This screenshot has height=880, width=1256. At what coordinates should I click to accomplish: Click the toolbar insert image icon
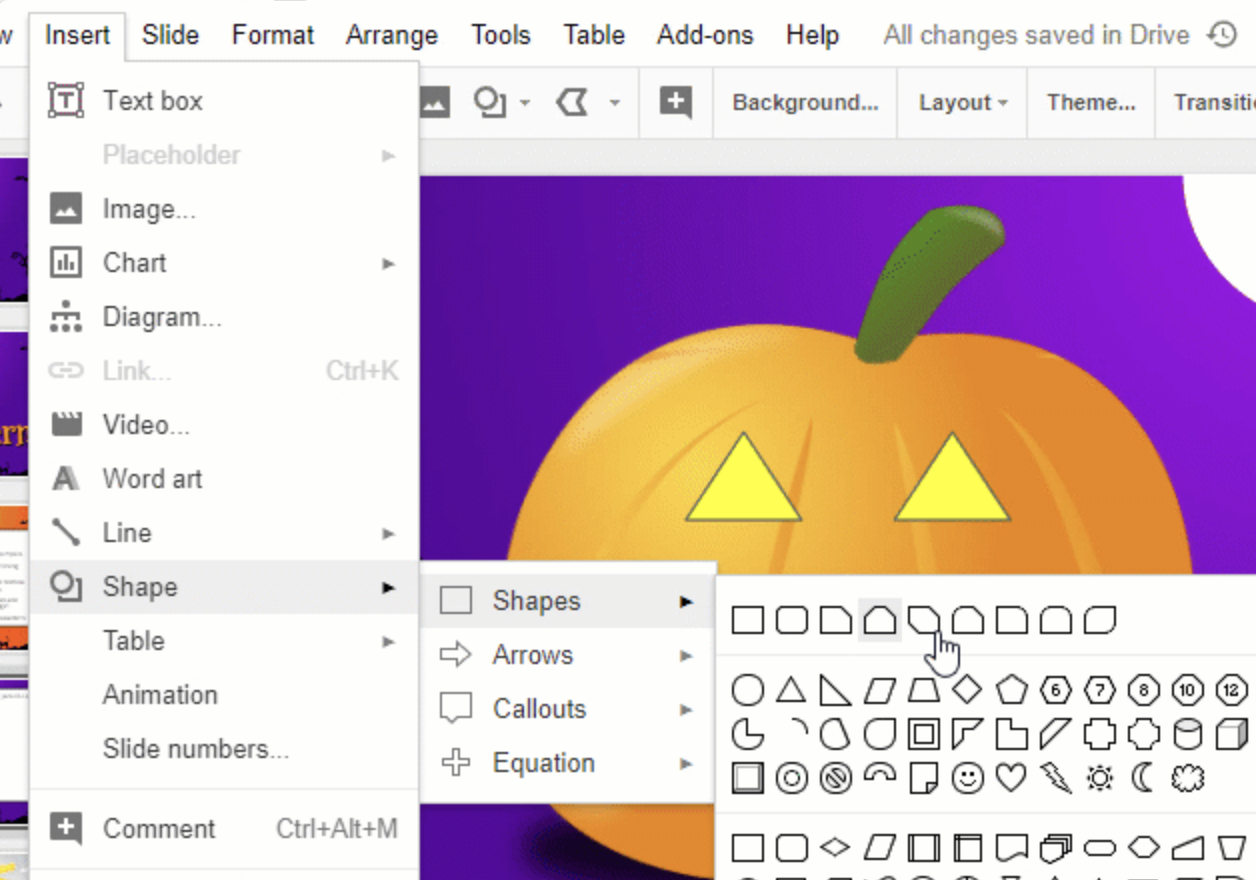[x=435, y=102]
